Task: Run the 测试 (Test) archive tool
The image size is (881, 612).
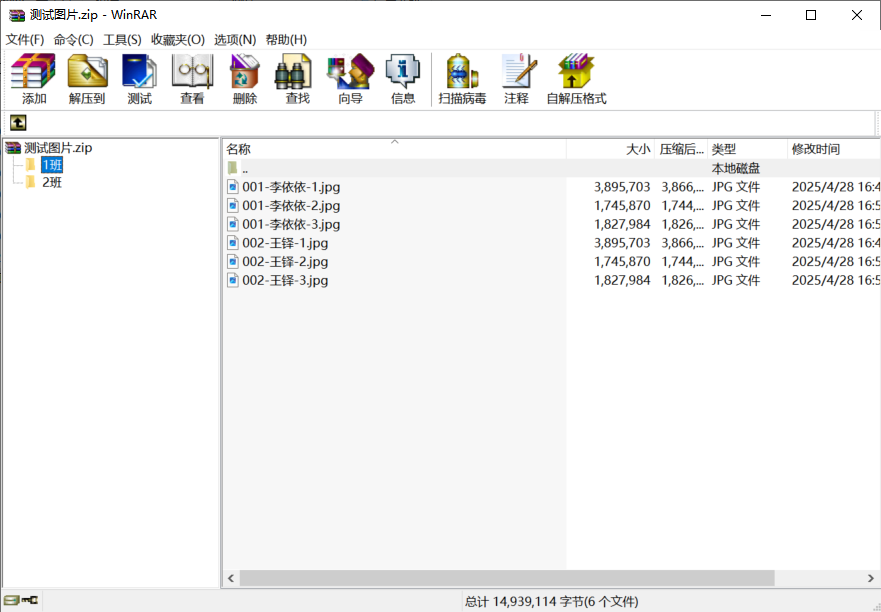Action: click(139, 79)
